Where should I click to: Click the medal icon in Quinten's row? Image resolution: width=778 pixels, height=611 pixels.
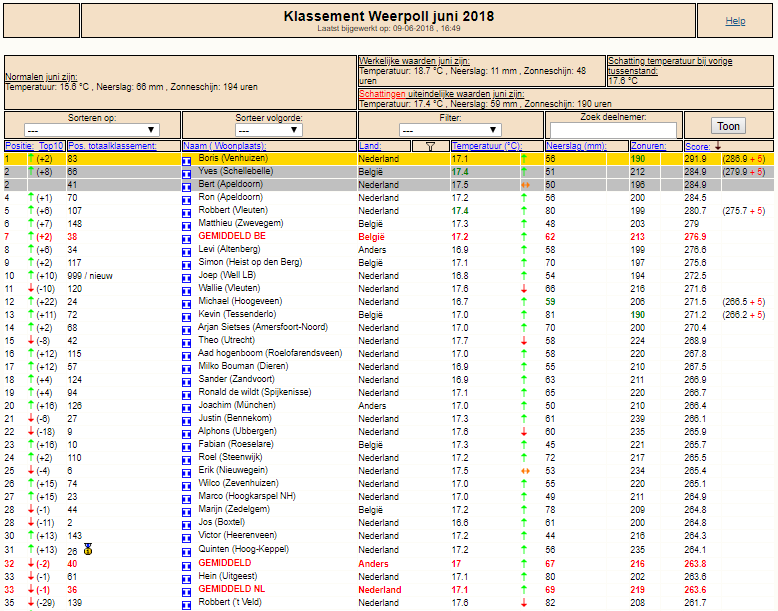[x=88, y=549]
